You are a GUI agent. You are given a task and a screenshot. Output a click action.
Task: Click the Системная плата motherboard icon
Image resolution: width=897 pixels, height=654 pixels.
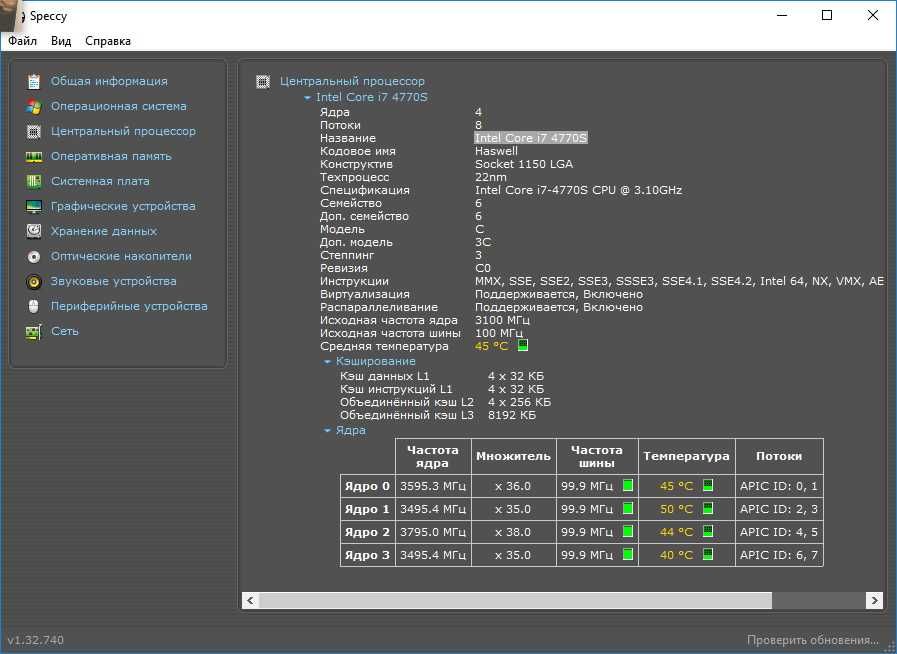pos(34,181)
